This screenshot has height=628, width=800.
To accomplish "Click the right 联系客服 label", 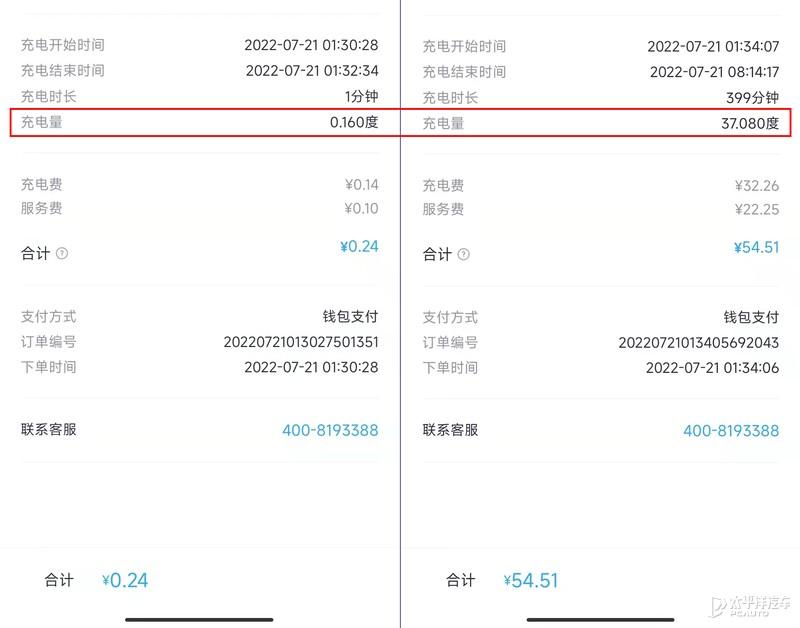I will [x=450, y=431].
